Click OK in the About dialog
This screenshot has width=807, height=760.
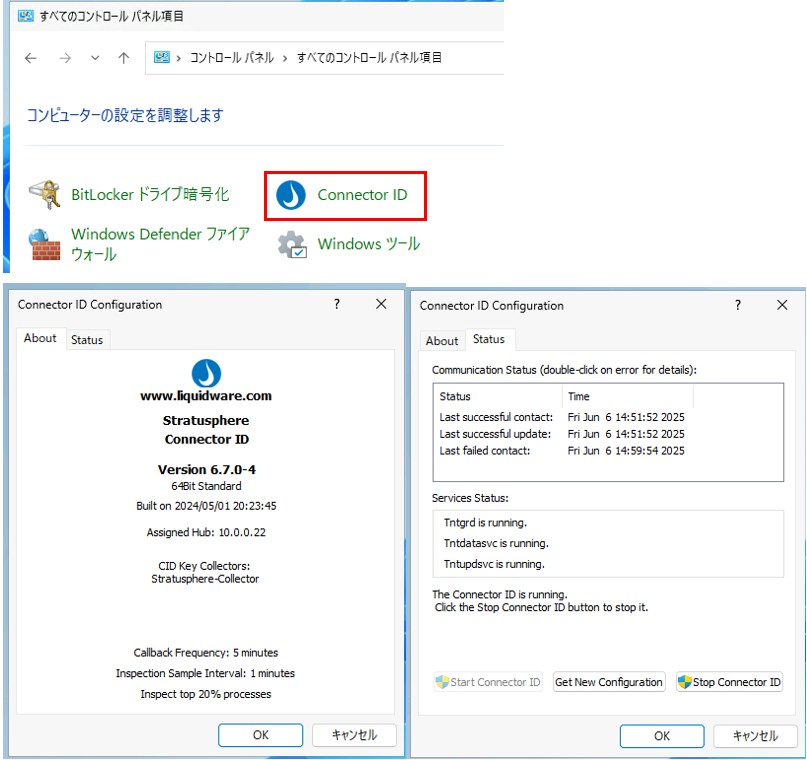tap(260, 735)
